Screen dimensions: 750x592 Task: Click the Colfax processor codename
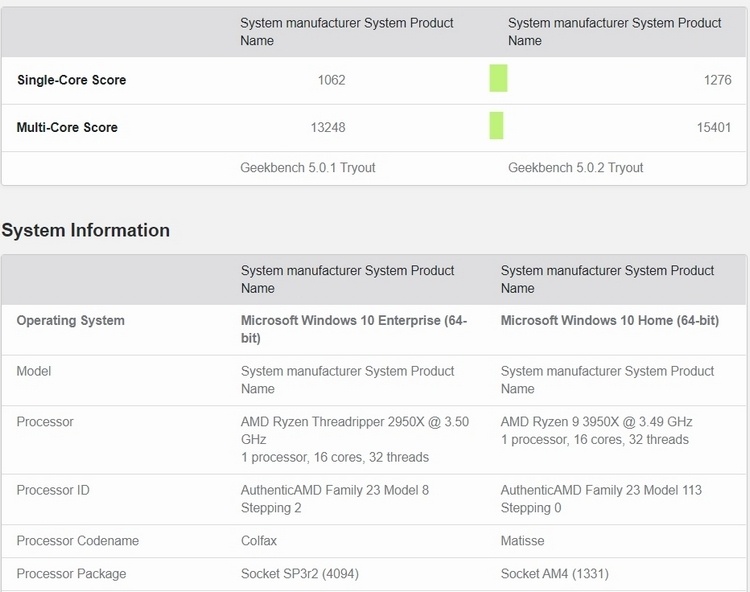(259, 541)
